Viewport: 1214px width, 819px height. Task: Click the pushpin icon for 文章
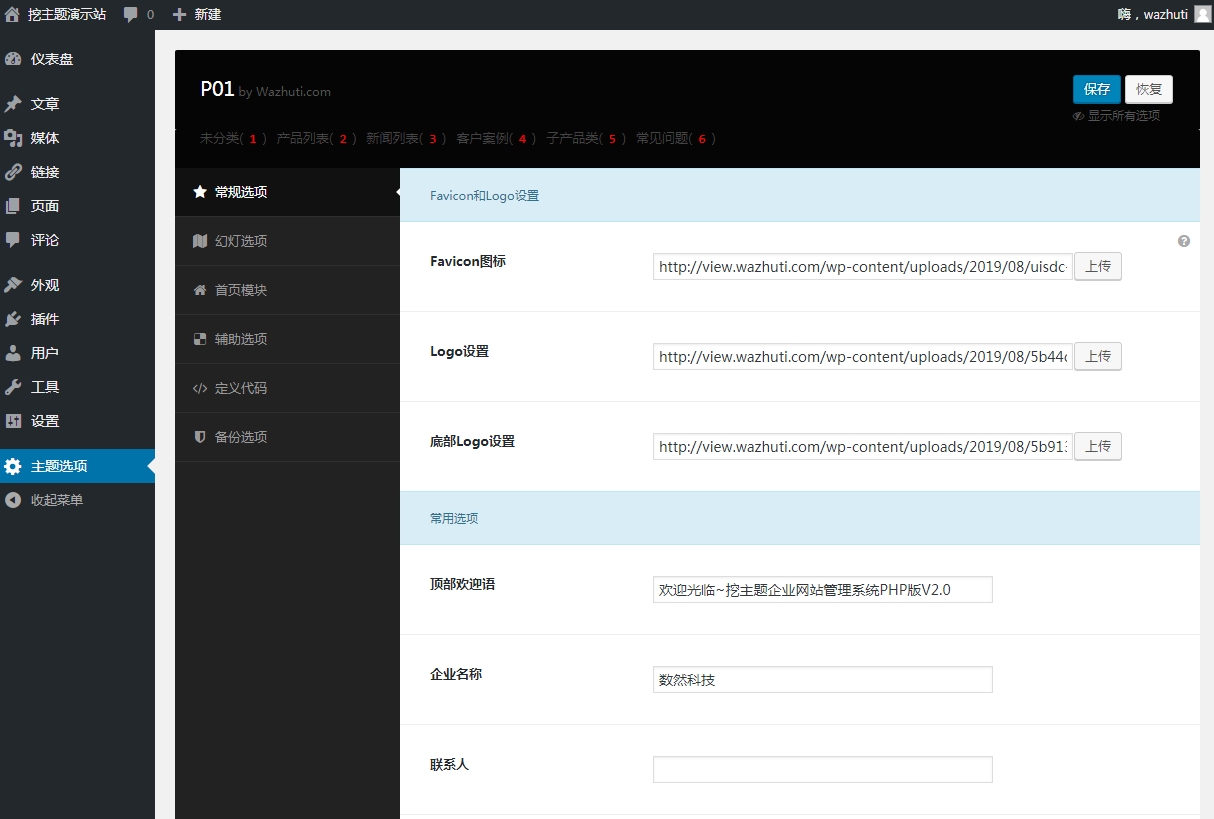point(13,104)
